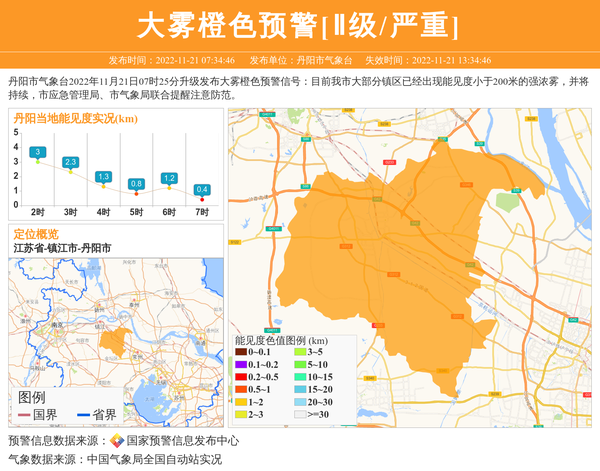Click the 1.3 km marker at 4时
This screenshot has height=471, width=600.
click(103, 177)
